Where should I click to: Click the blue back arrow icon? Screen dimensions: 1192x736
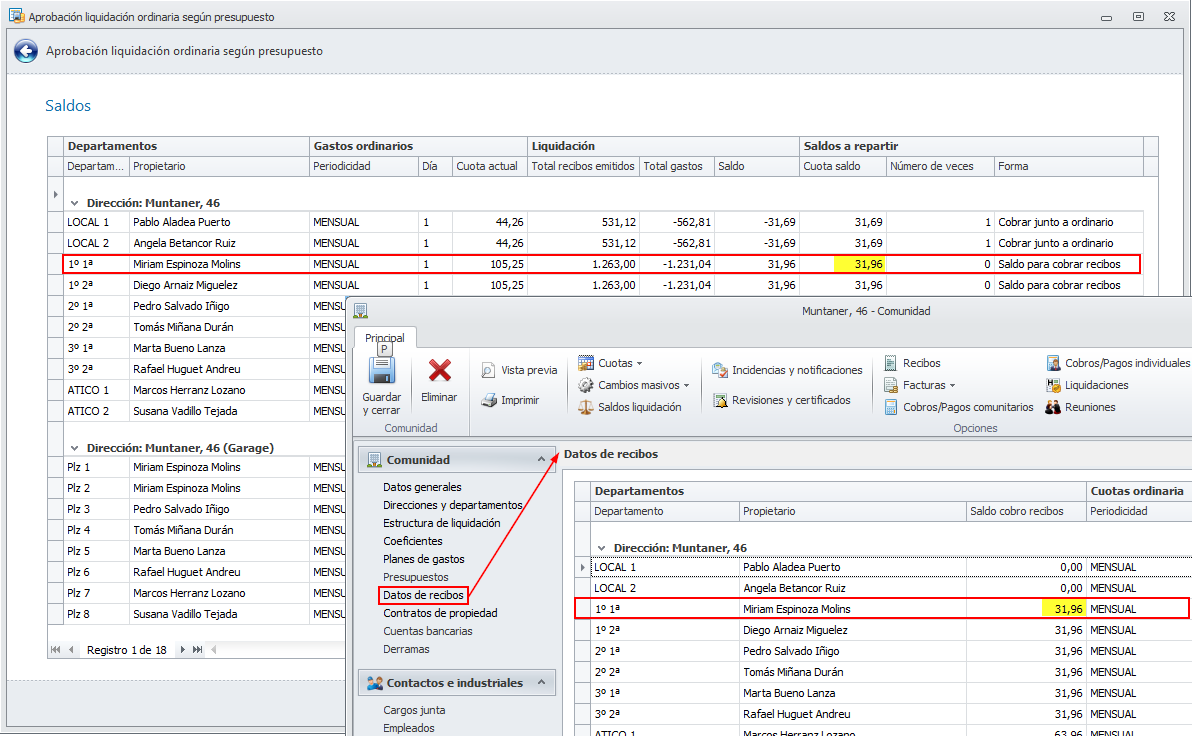click(26, 51)
